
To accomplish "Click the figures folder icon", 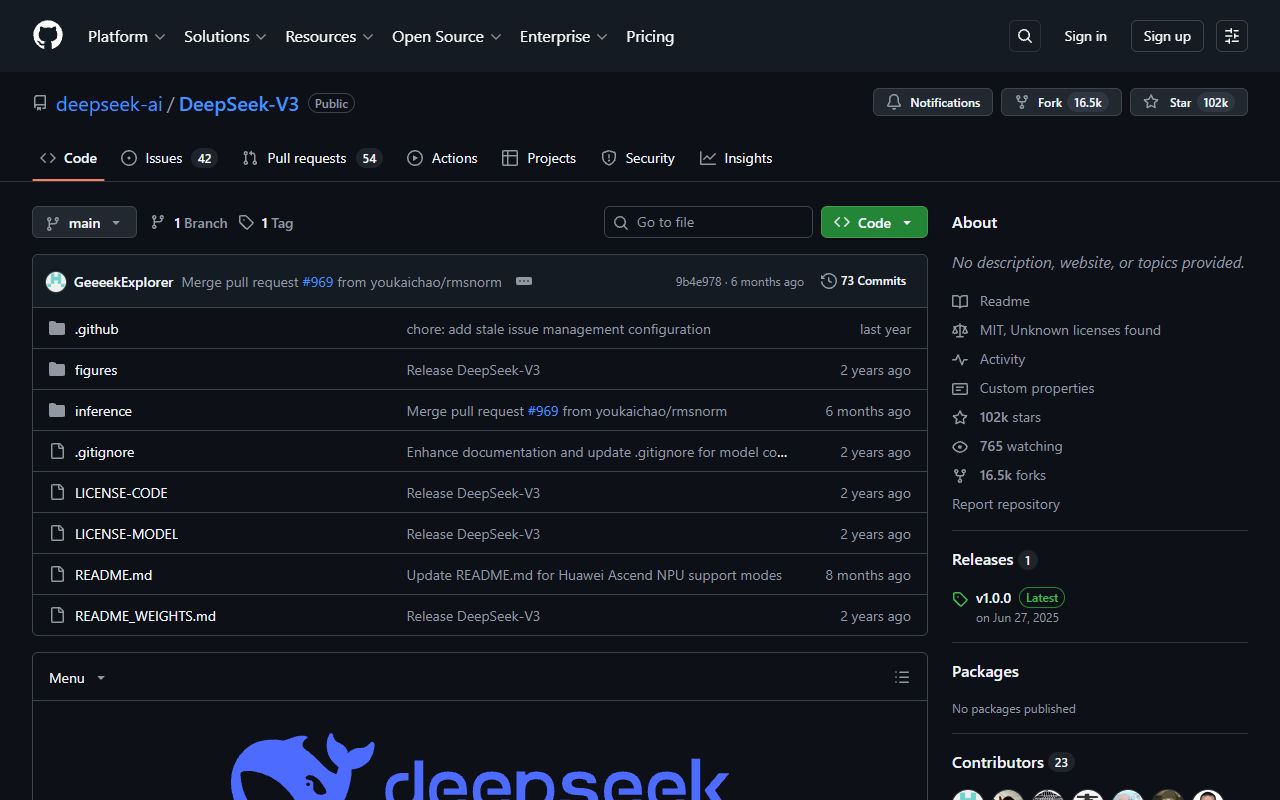I will 57,369.
